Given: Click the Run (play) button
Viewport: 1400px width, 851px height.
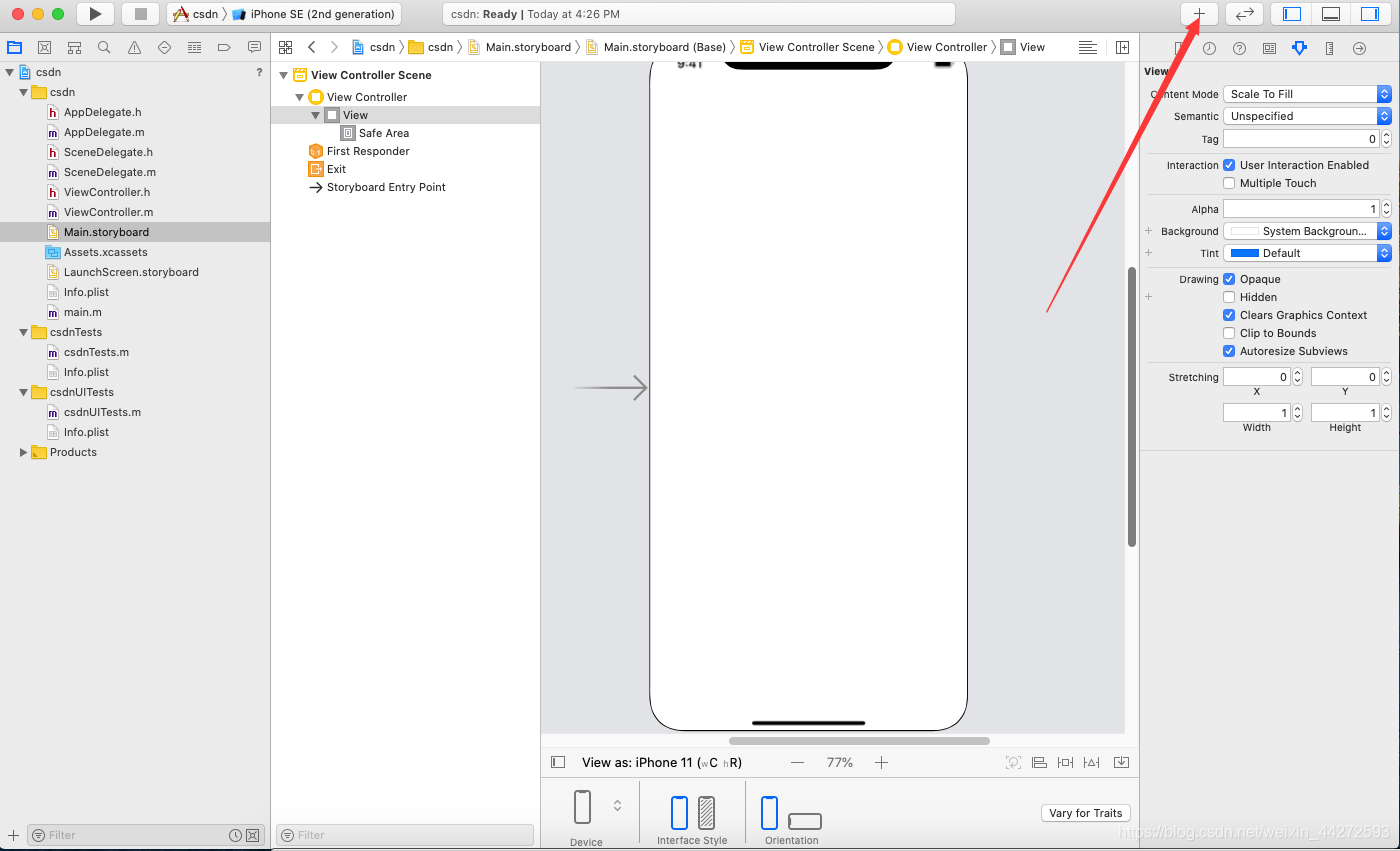Looking at the screenshot, I should coord(95,14).
